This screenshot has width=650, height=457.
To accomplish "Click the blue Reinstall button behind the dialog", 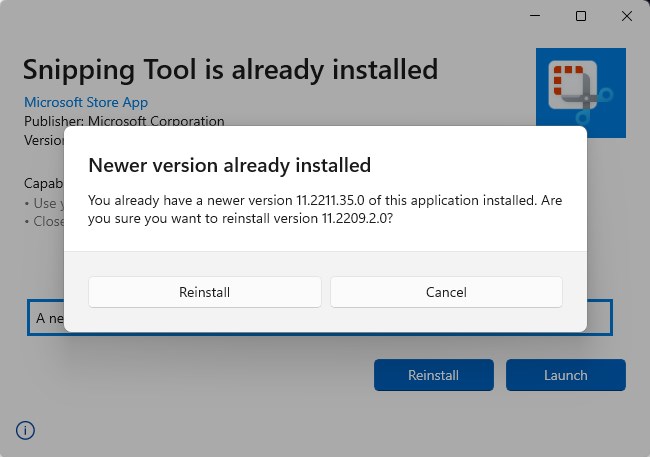I will (x=433, y=375).
